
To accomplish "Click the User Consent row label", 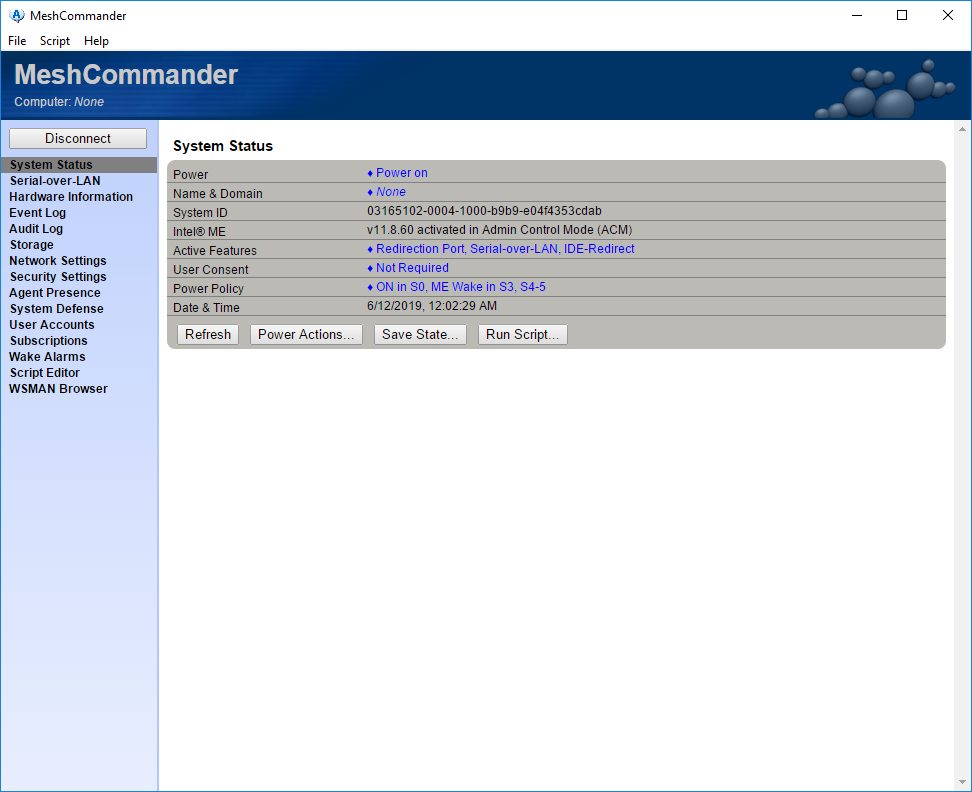I will (211, 270).
